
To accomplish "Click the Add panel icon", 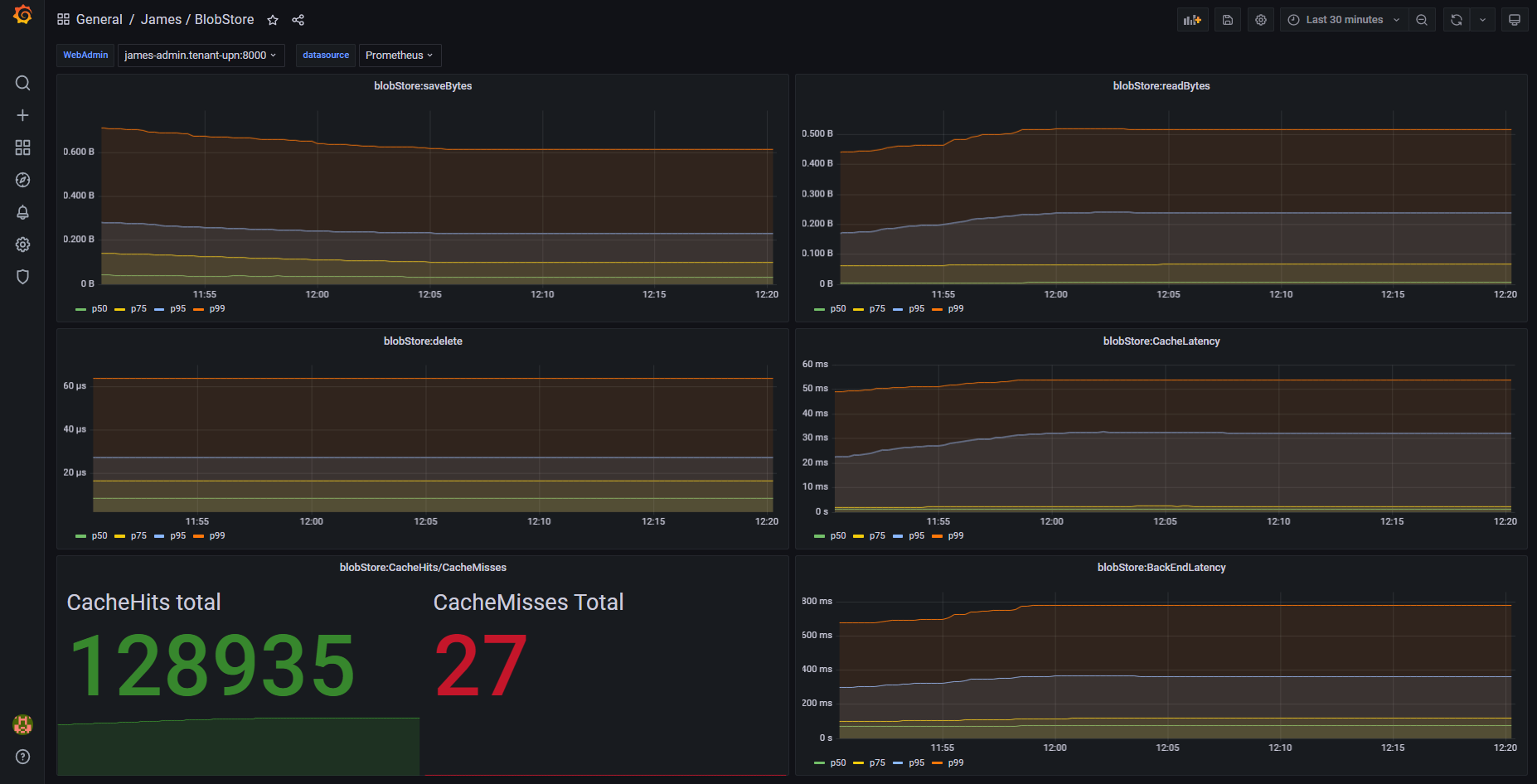I will coord(1192,20).
